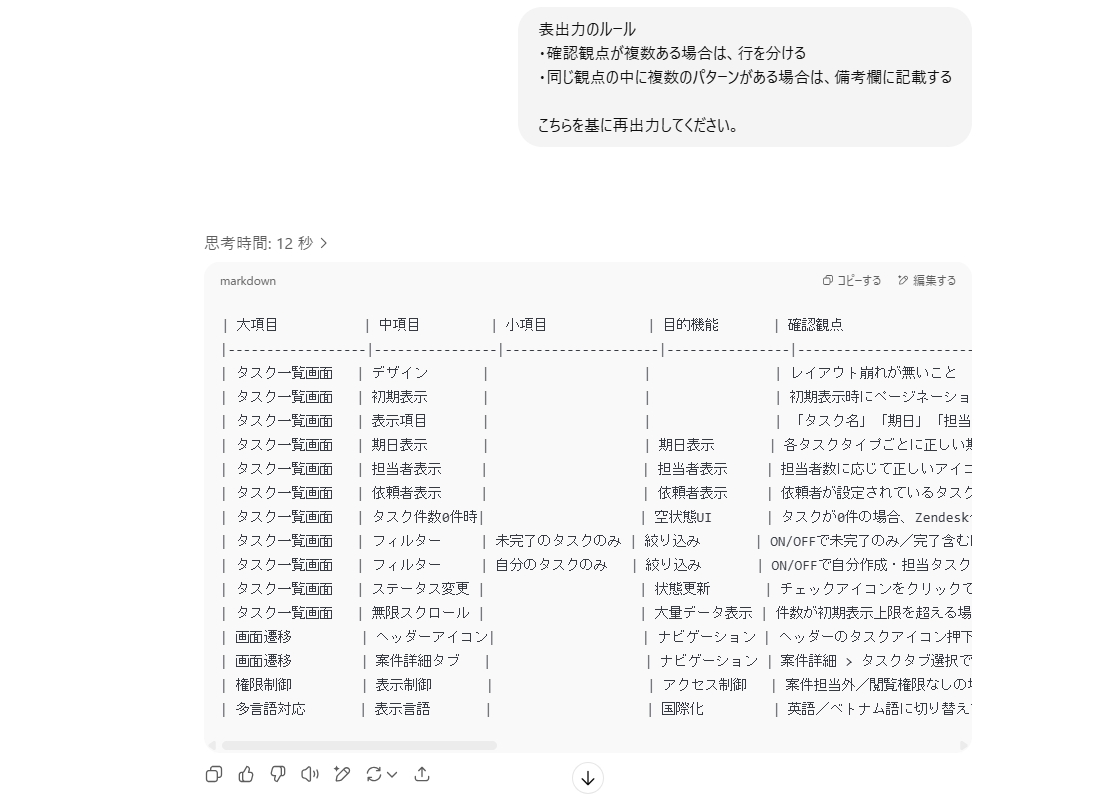The width and height of the screenshot is (1094, 795).
Task: Click the 国際化 cell
Action: [x=682, y=709]
